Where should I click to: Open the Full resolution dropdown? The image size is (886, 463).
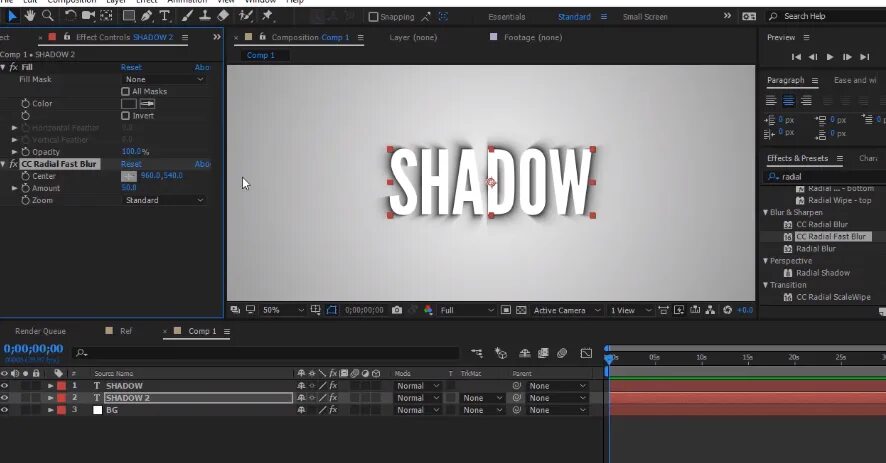point(467,310)
